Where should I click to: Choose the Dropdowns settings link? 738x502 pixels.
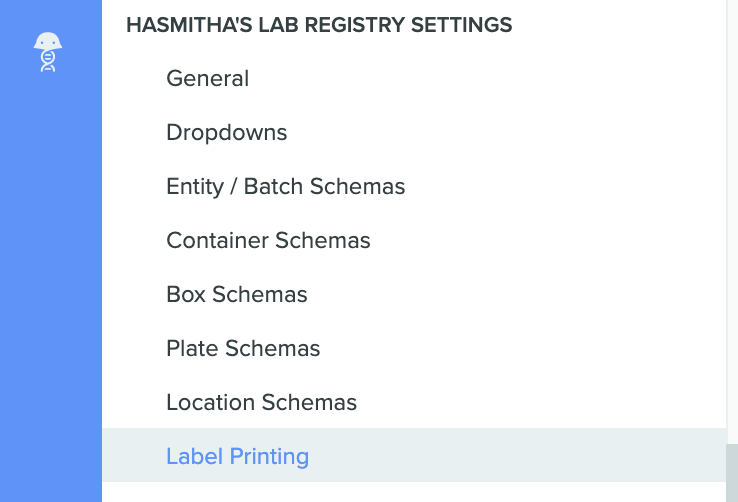click(x=226, y=132)
